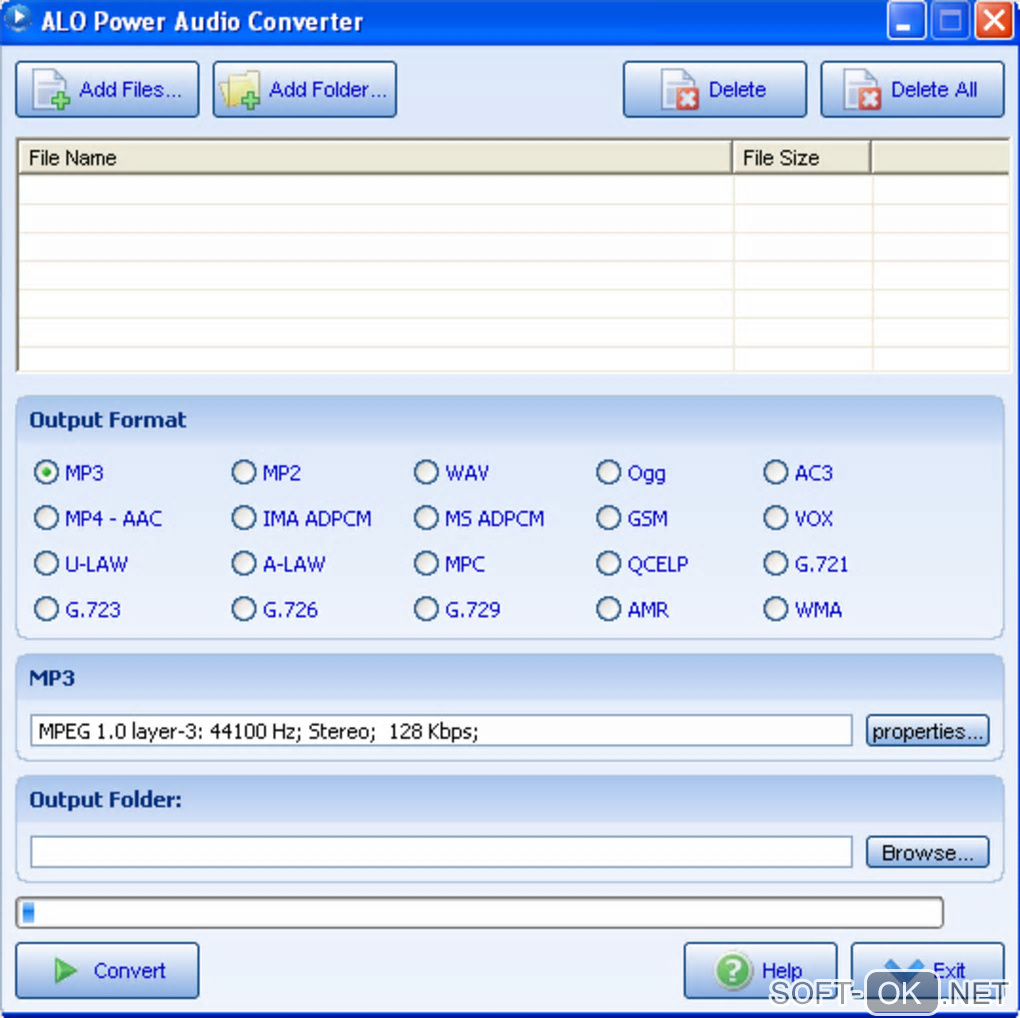Open the Help button
This screenshot has width=1020, height=1018.
[x=760, y=970]
